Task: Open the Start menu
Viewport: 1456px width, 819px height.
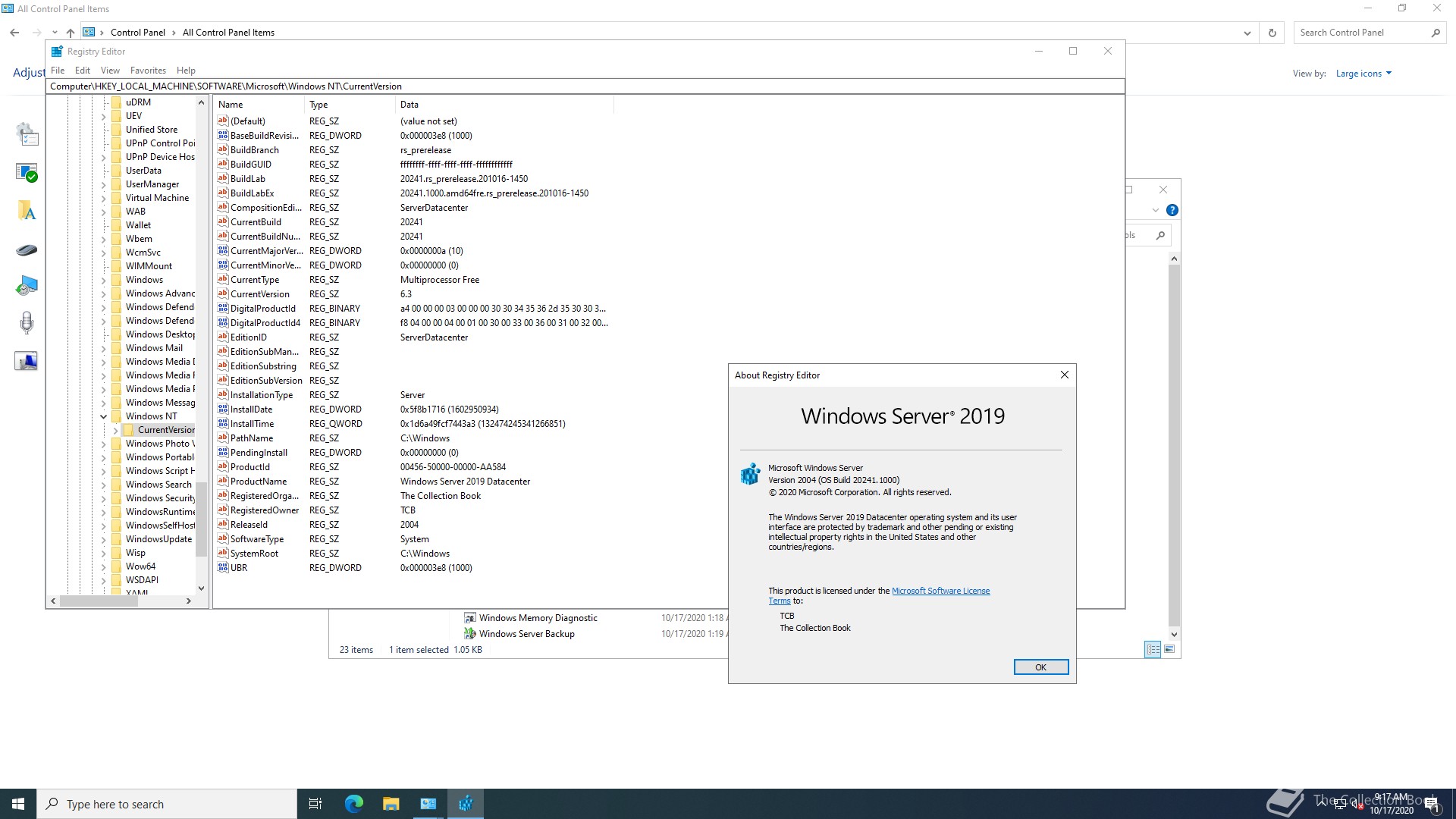Action: point(18,804)
